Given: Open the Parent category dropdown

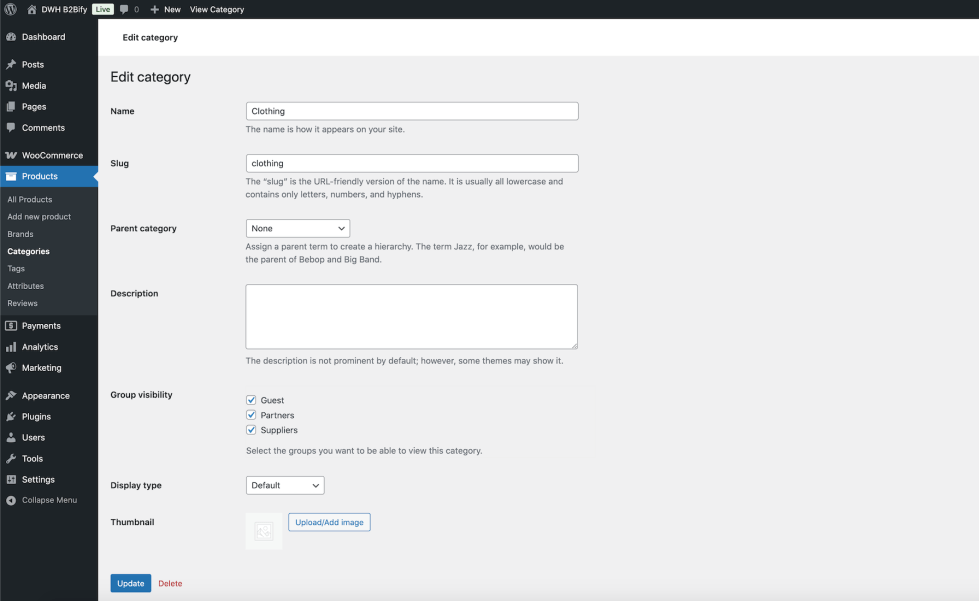Looking at the screenshot, I should (x=297, y=229).
